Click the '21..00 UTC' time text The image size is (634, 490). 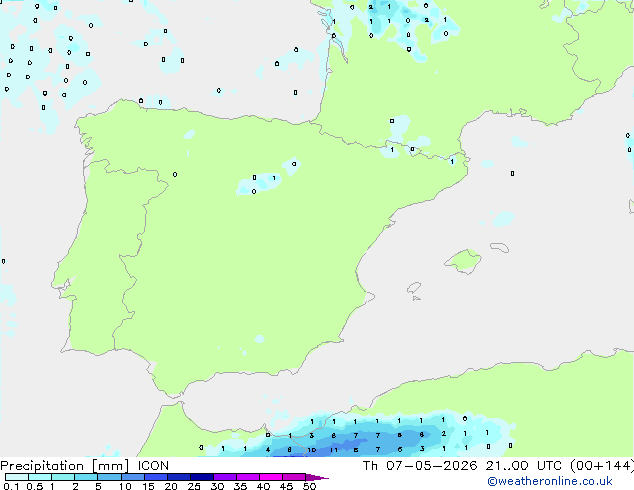pos(524,466)
